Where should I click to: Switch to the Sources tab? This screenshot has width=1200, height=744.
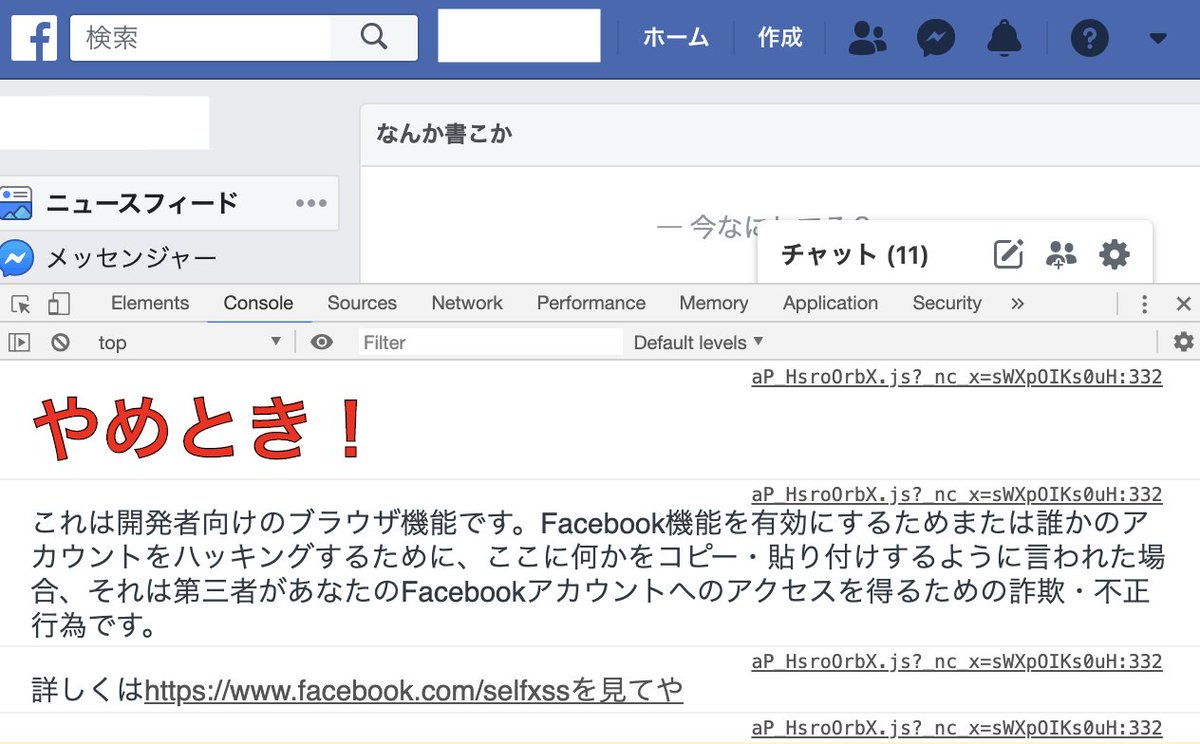[362, 303]
